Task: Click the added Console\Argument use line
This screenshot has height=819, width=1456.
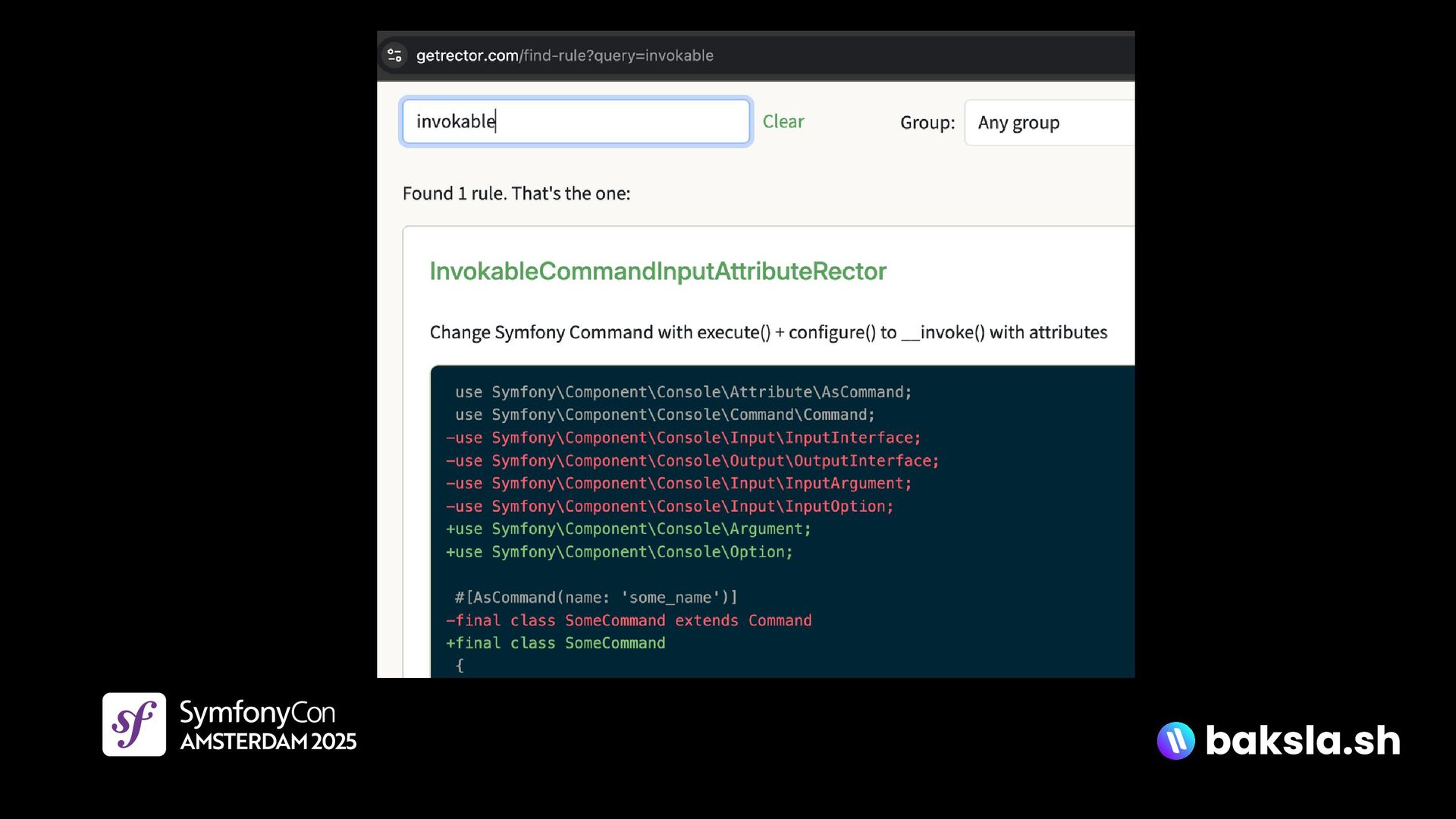Action: (x=628, y=529)
